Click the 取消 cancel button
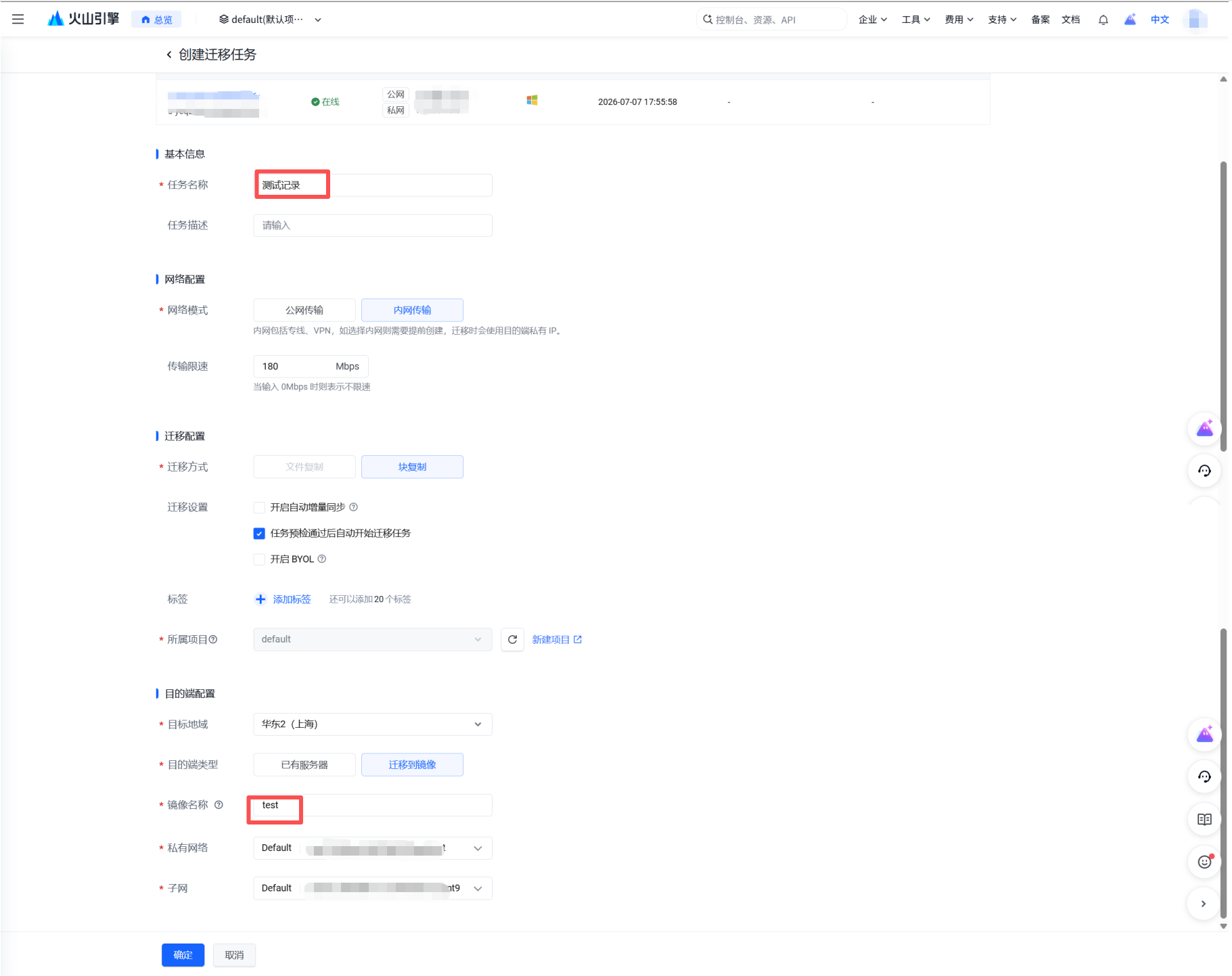 (235, 955)
